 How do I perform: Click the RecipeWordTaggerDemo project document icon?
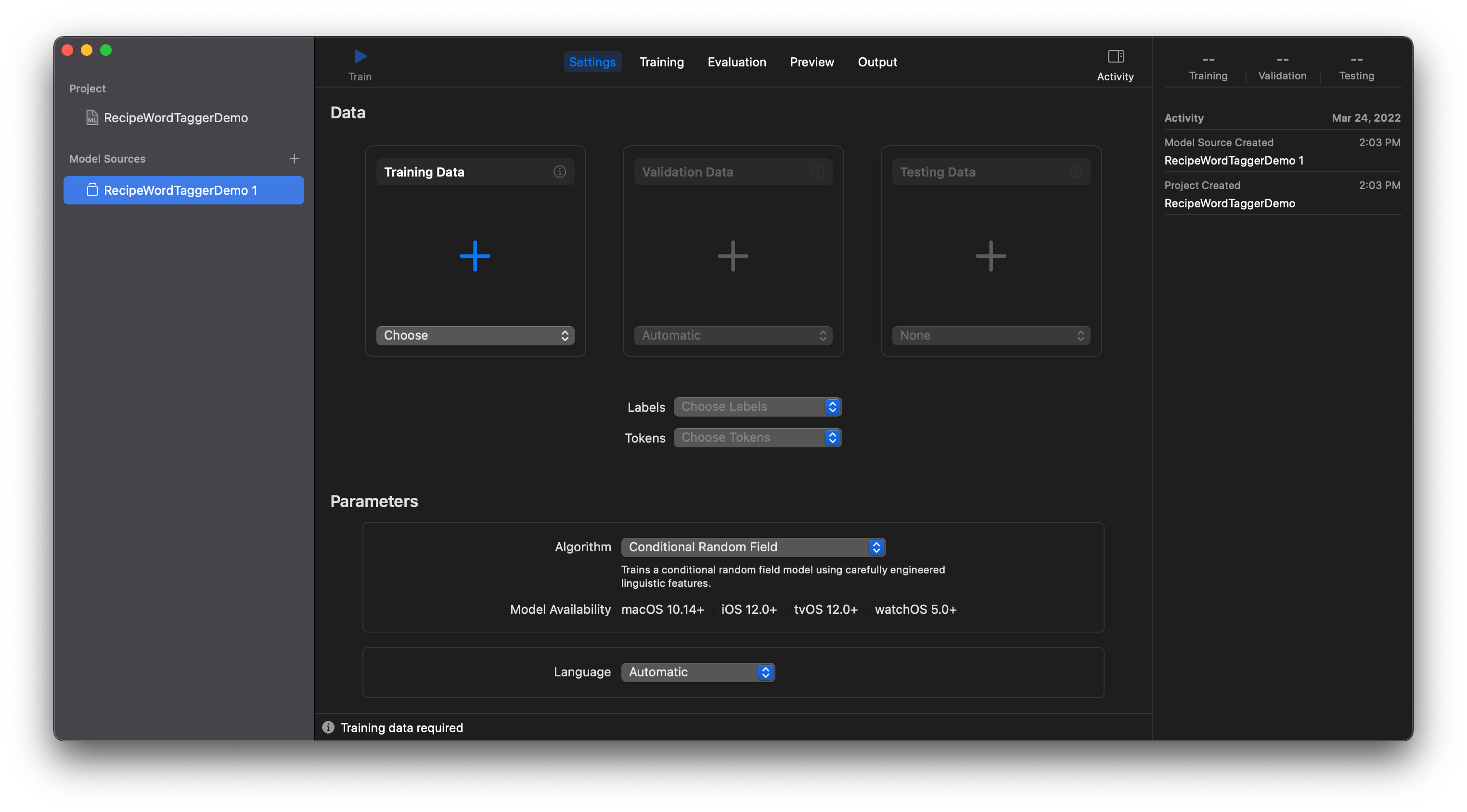coord(91,118)
